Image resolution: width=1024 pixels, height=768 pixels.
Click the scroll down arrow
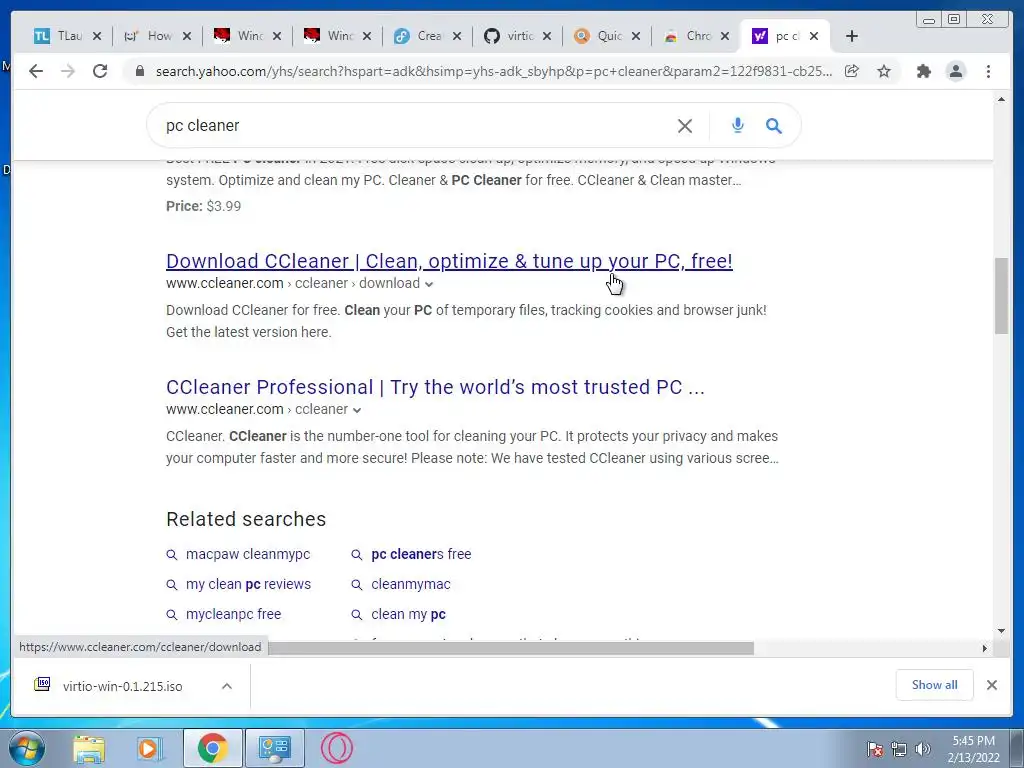[1001, 631]
